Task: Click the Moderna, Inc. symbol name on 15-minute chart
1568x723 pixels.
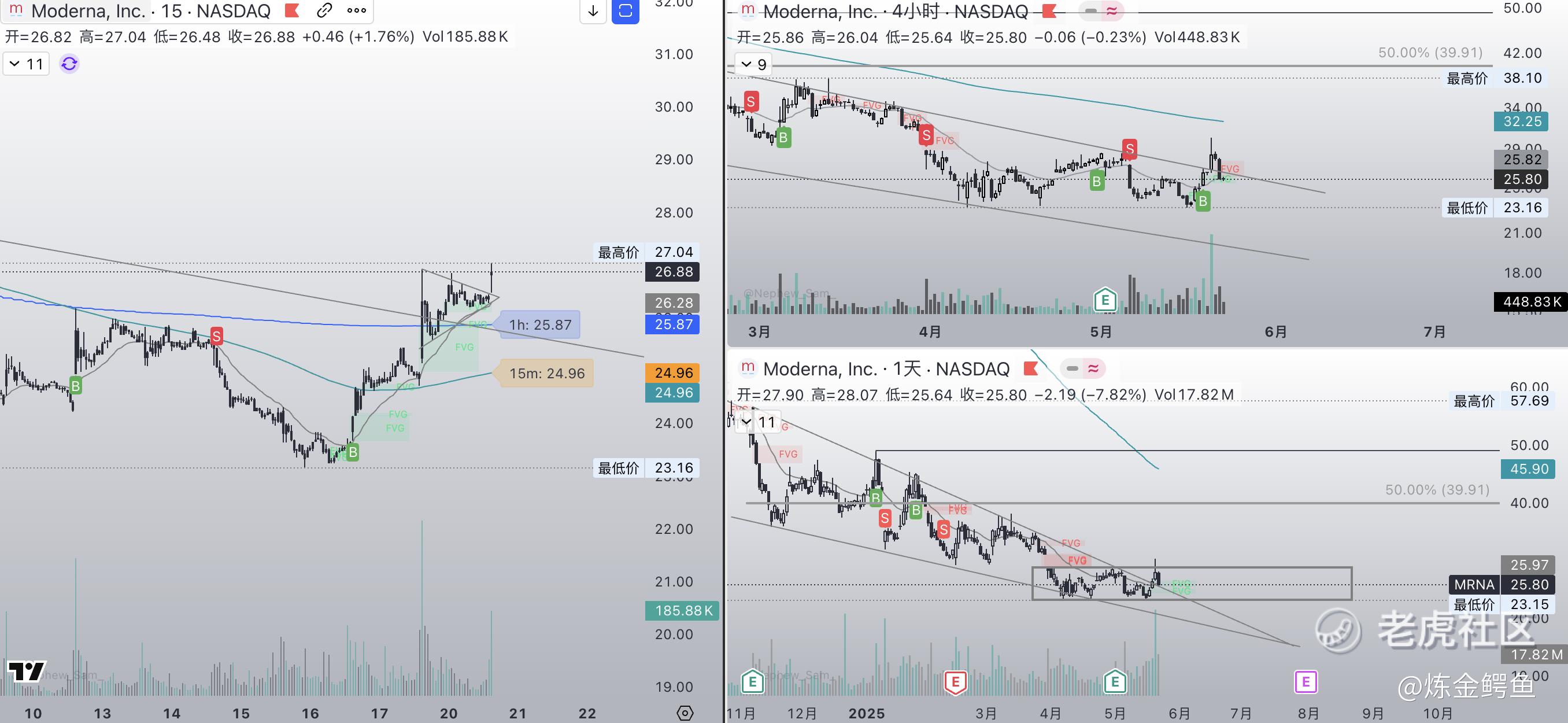Action: tap(88, 11)
